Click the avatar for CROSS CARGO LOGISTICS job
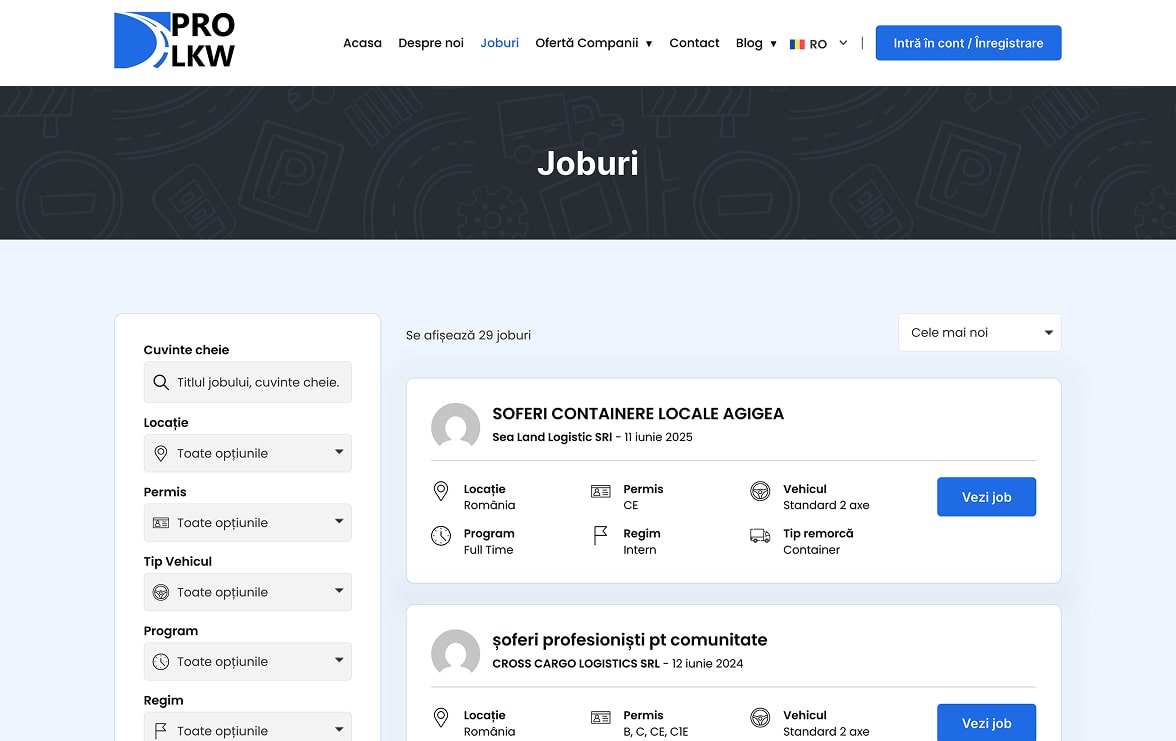Viewport: 1176px width, 741px height. point(455,653)
